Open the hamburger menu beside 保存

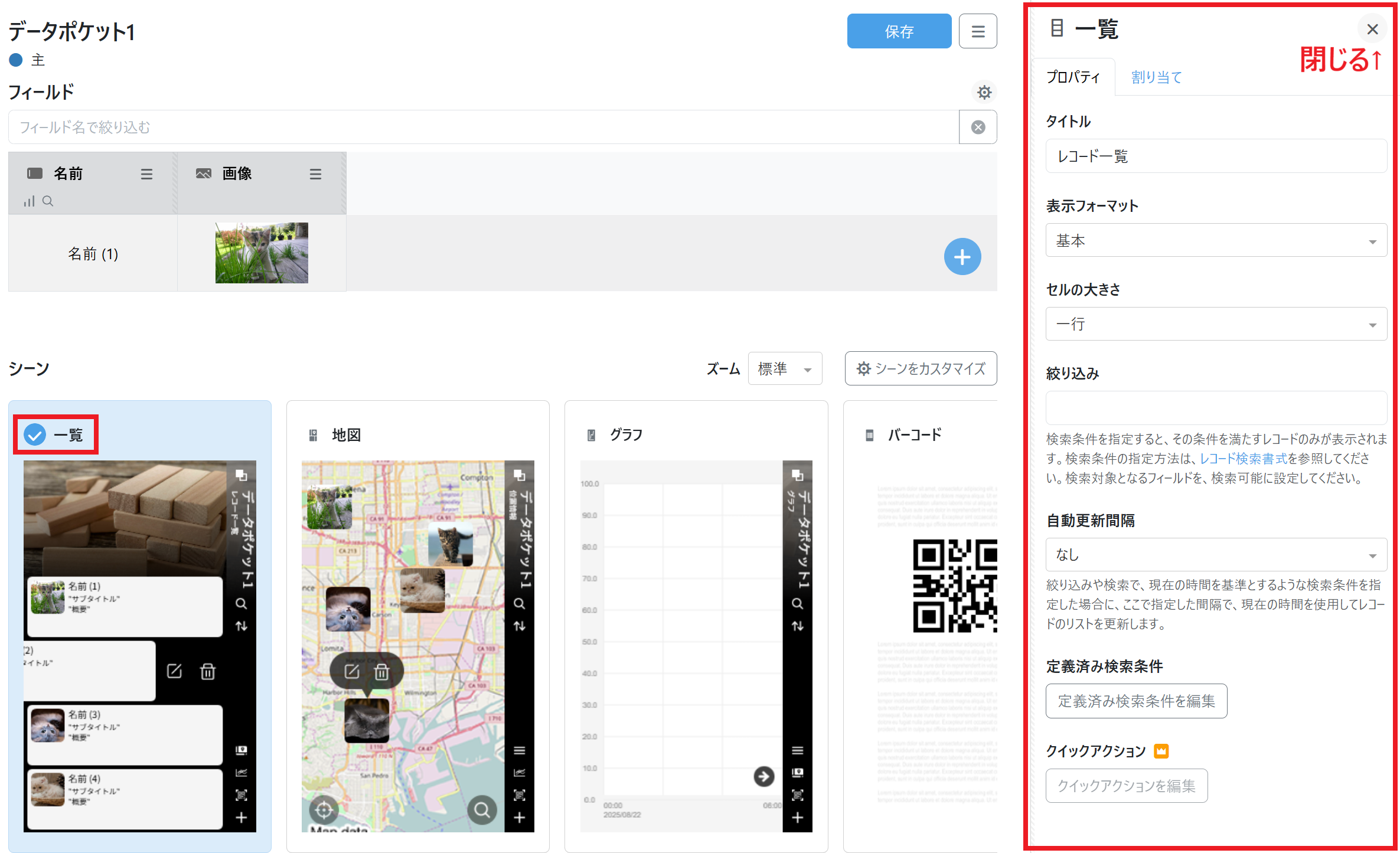pyautogui.click(x=978, y=31)
